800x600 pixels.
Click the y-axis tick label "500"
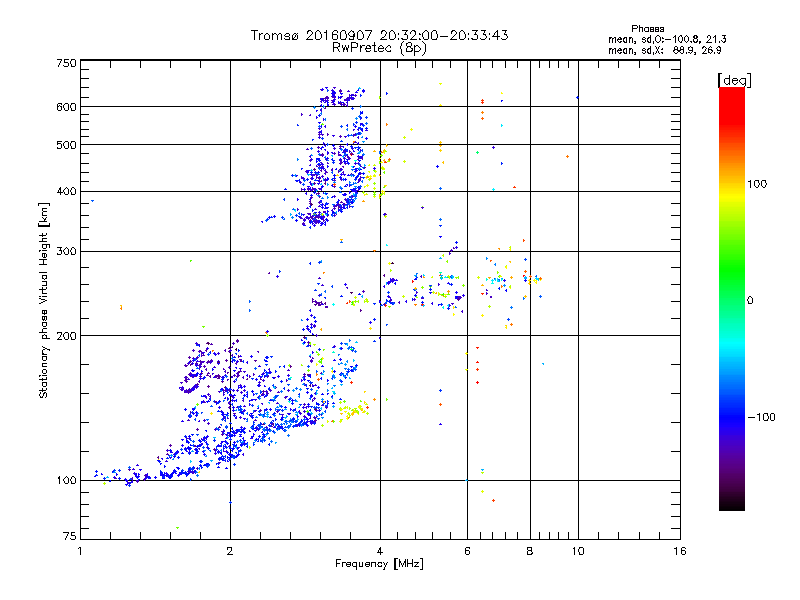coord(67,145)
